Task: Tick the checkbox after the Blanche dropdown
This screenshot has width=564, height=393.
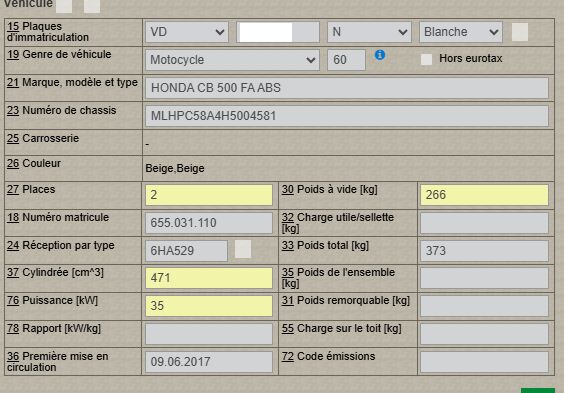Action: 520,32
